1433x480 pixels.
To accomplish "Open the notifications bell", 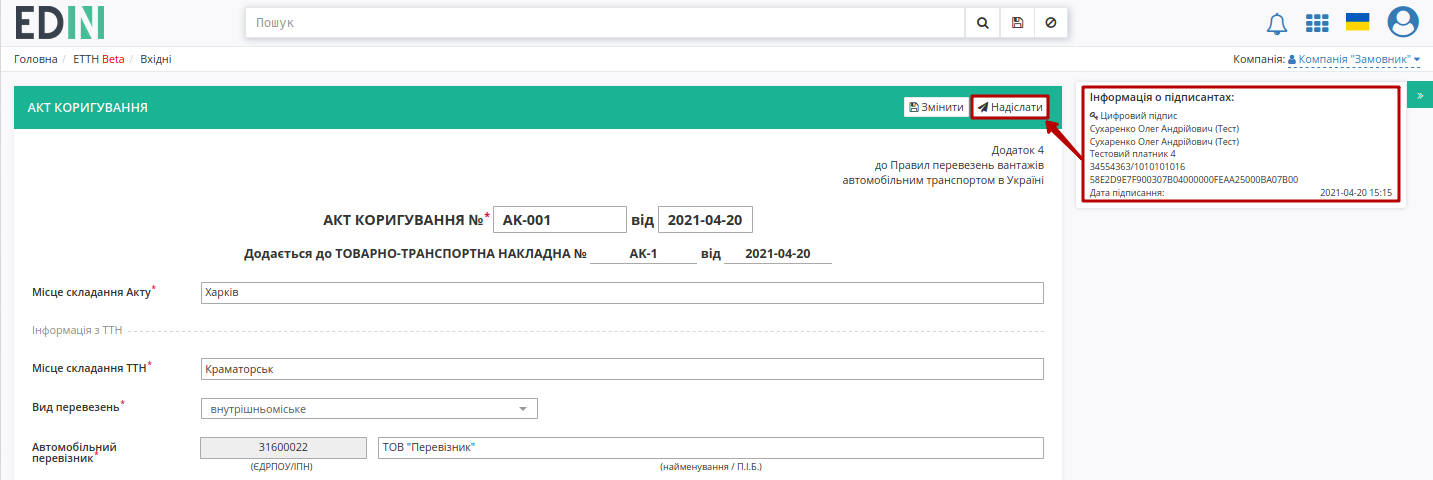I will (1277, 23).
